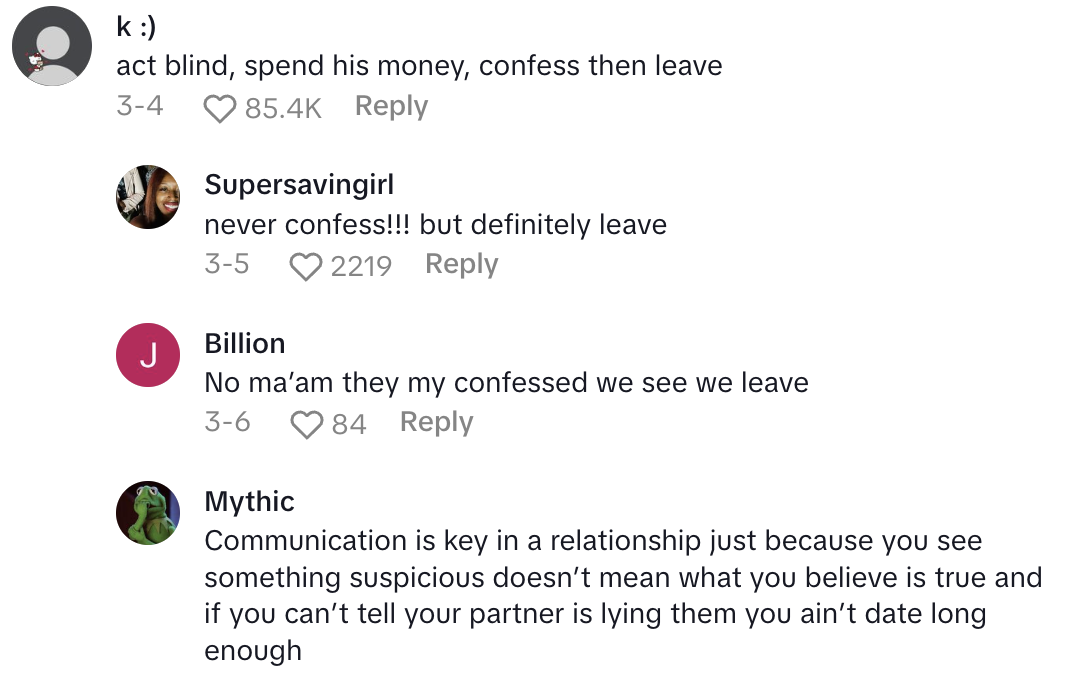Like Billion's comment with the heart icon
This screenshot has width=1066, height=676.
click(x=306, y=424)
